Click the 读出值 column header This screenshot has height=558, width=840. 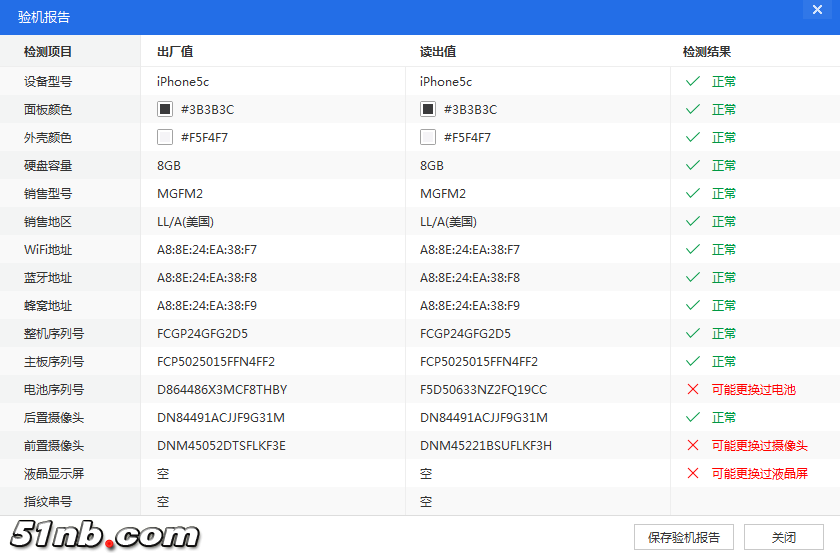(438, 52)
